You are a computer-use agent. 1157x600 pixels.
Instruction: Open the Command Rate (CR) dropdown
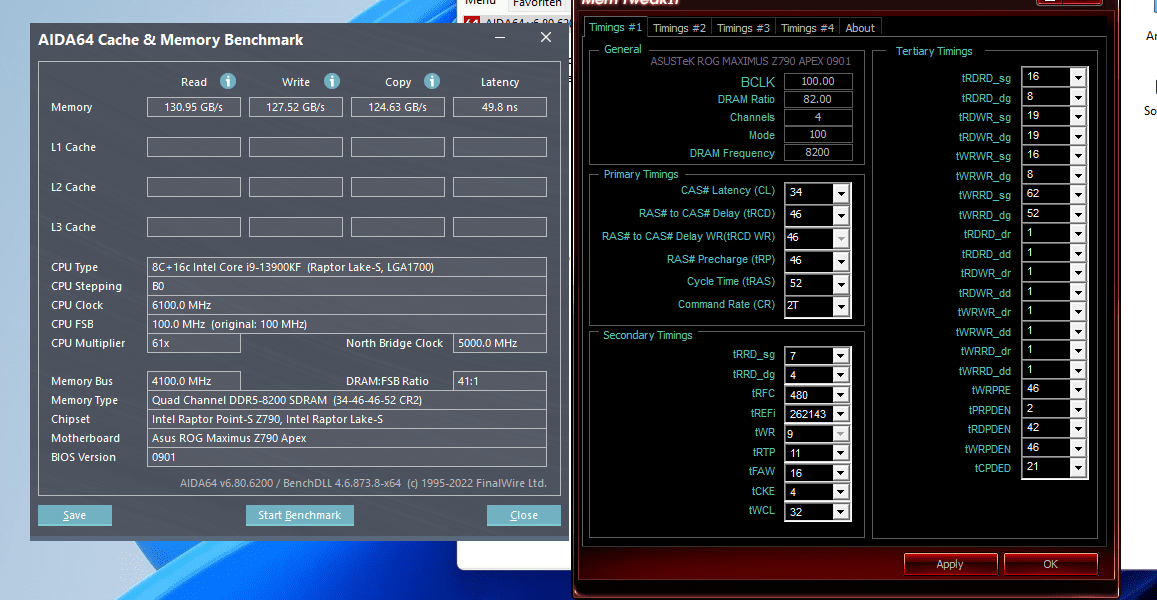click(x=840, y=306)
